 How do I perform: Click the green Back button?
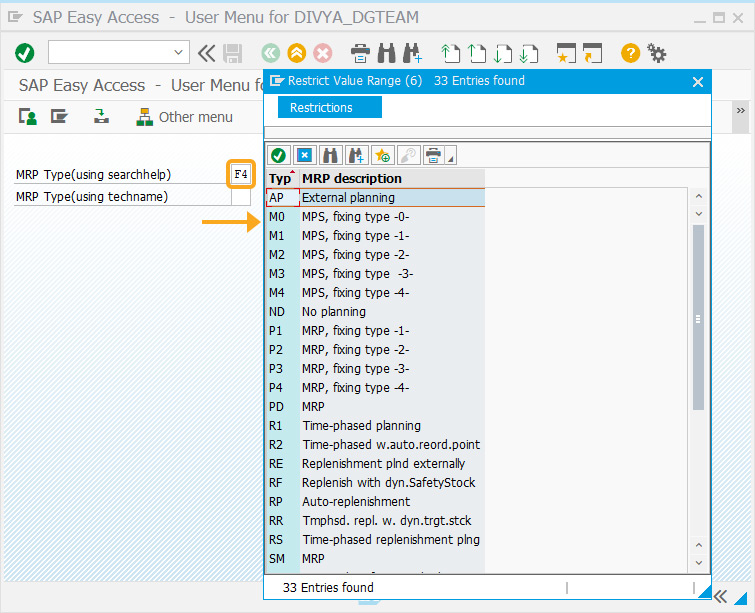click(271, 53)
